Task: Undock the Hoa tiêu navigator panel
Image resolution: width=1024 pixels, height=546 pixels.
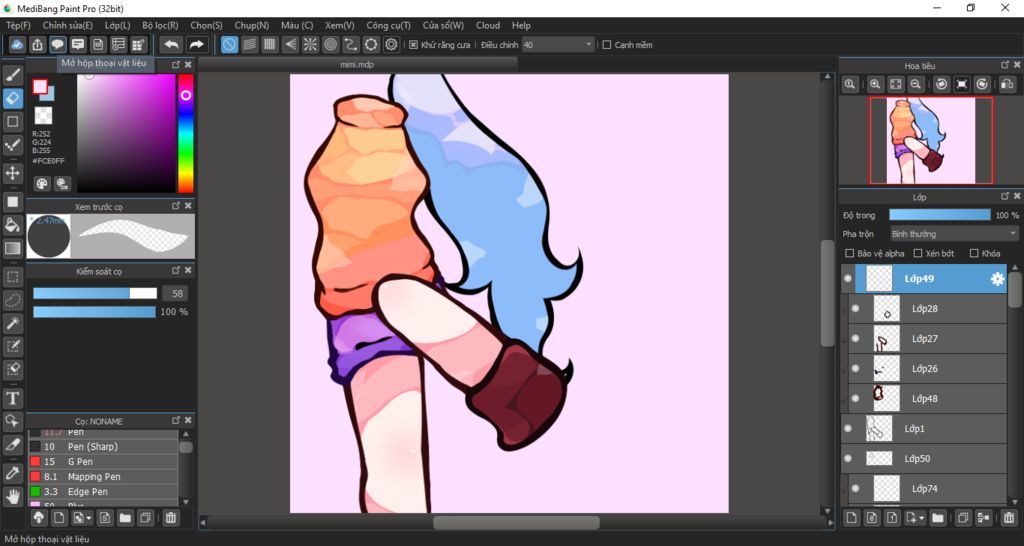Action: 1005,65
